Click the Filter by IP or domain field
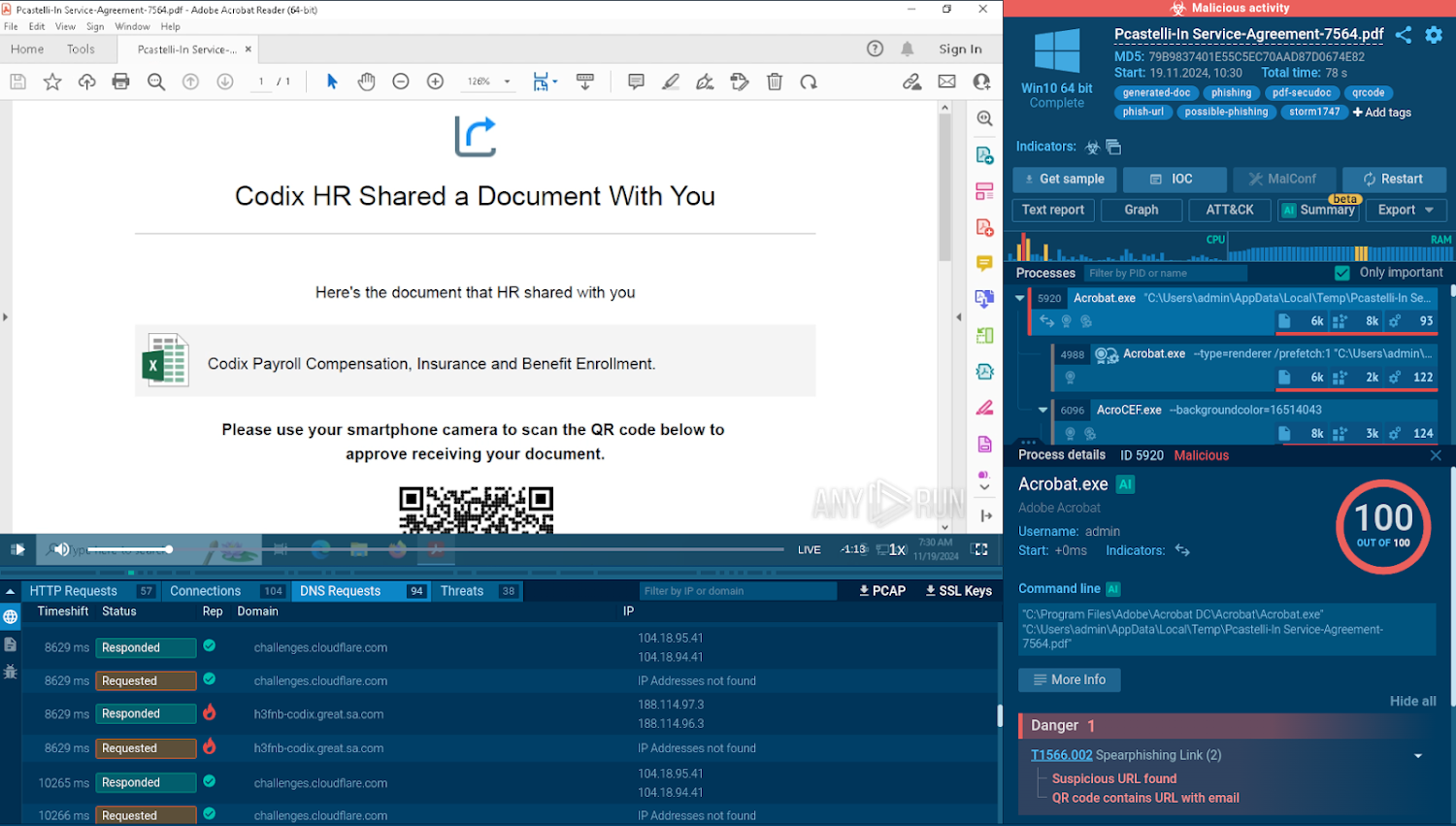 [738, 591]
